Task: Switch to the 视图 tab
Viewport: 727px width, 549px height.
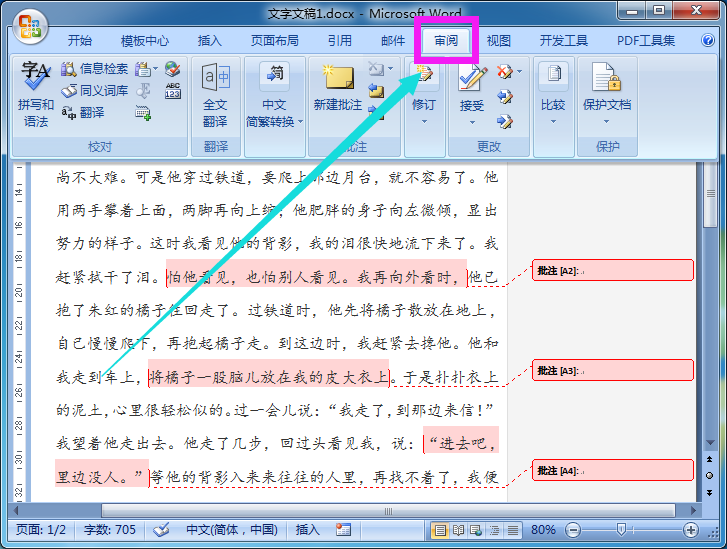Action: [499, 41]
